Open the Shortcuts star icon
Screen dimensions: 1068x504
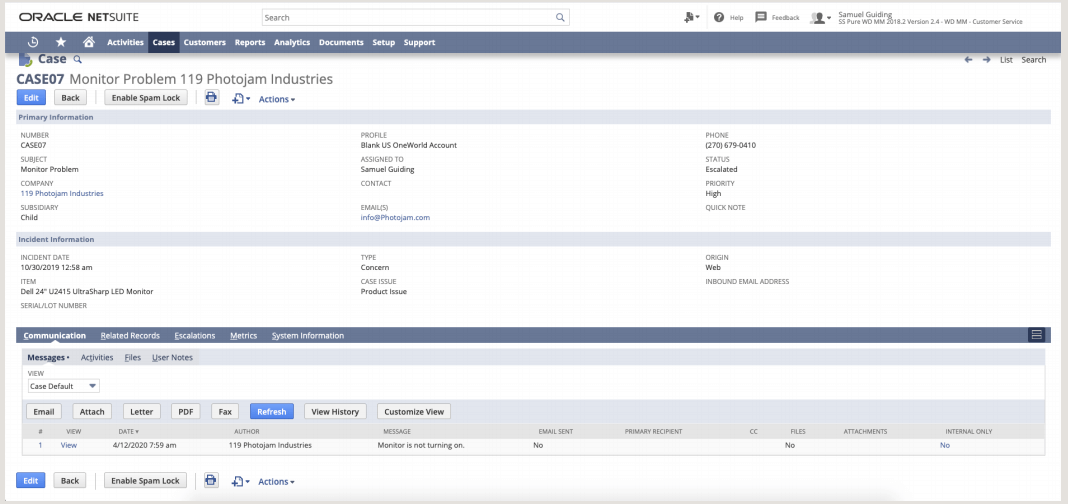61,42
